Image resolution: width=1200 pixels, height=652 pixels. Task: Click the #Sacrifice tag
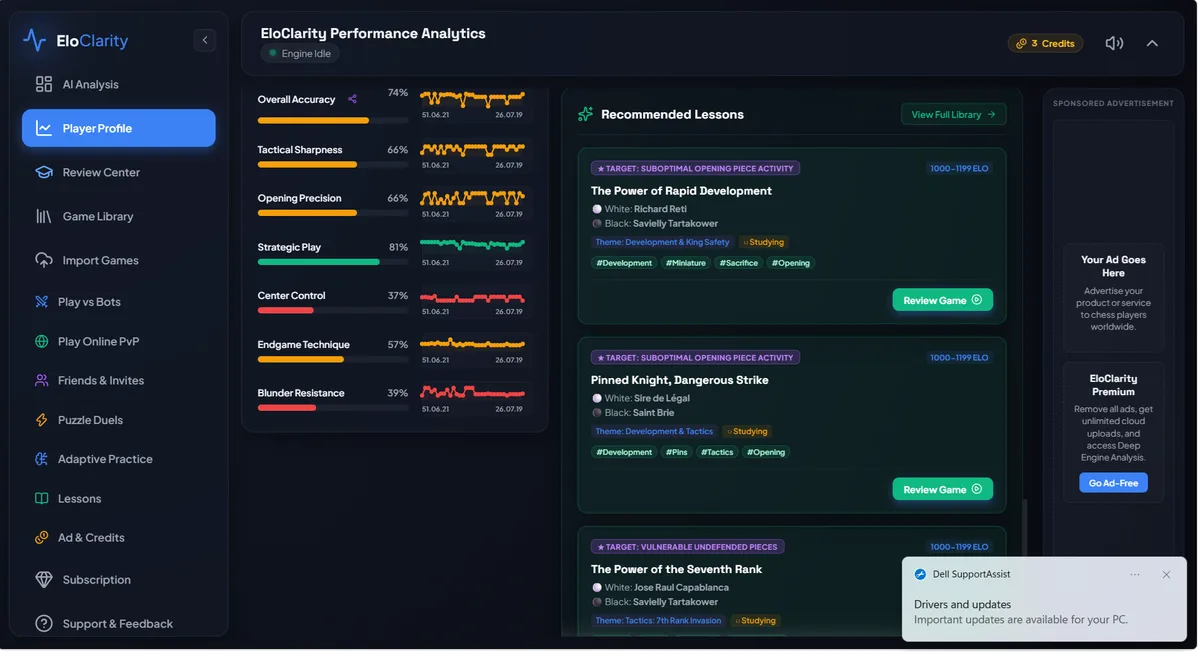[739, 263]
